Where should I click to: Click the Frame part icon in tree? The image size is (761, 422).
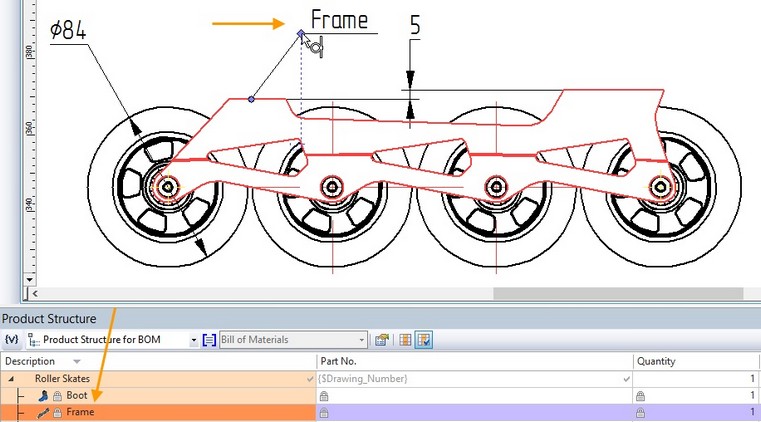pos(44,412)
